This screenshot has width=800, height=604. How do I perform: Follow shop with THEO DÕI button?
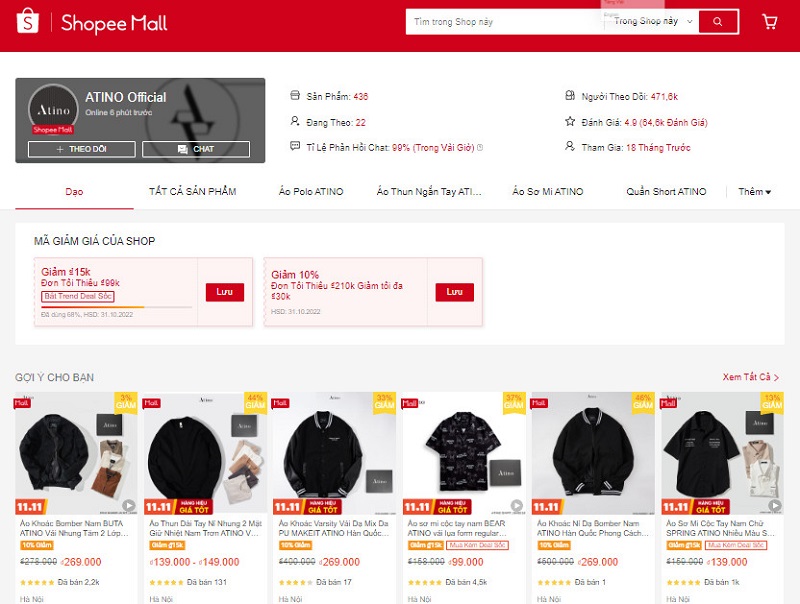point(82,149)
